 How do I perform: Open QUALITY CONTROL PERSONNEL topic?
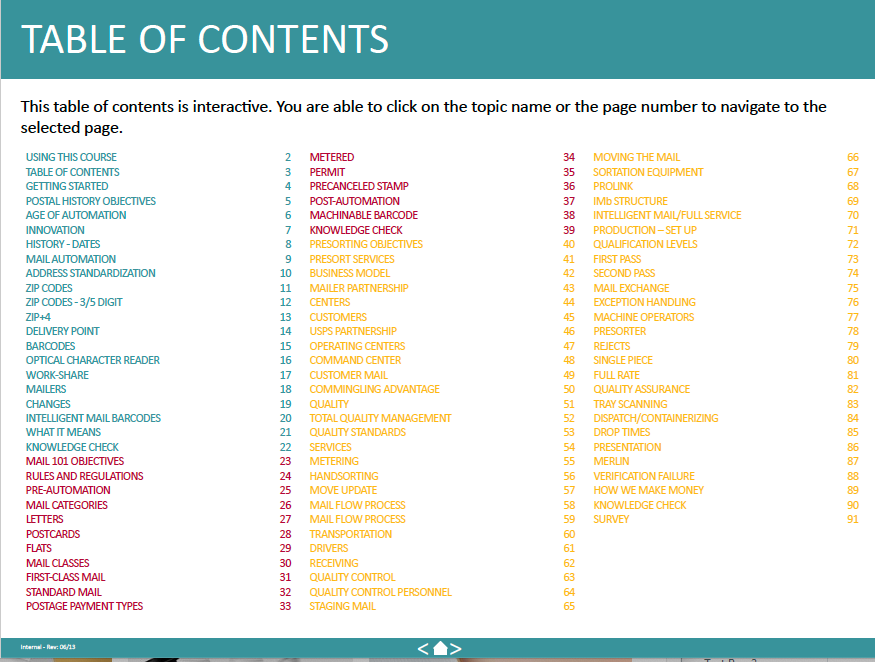tap(381, 592)
